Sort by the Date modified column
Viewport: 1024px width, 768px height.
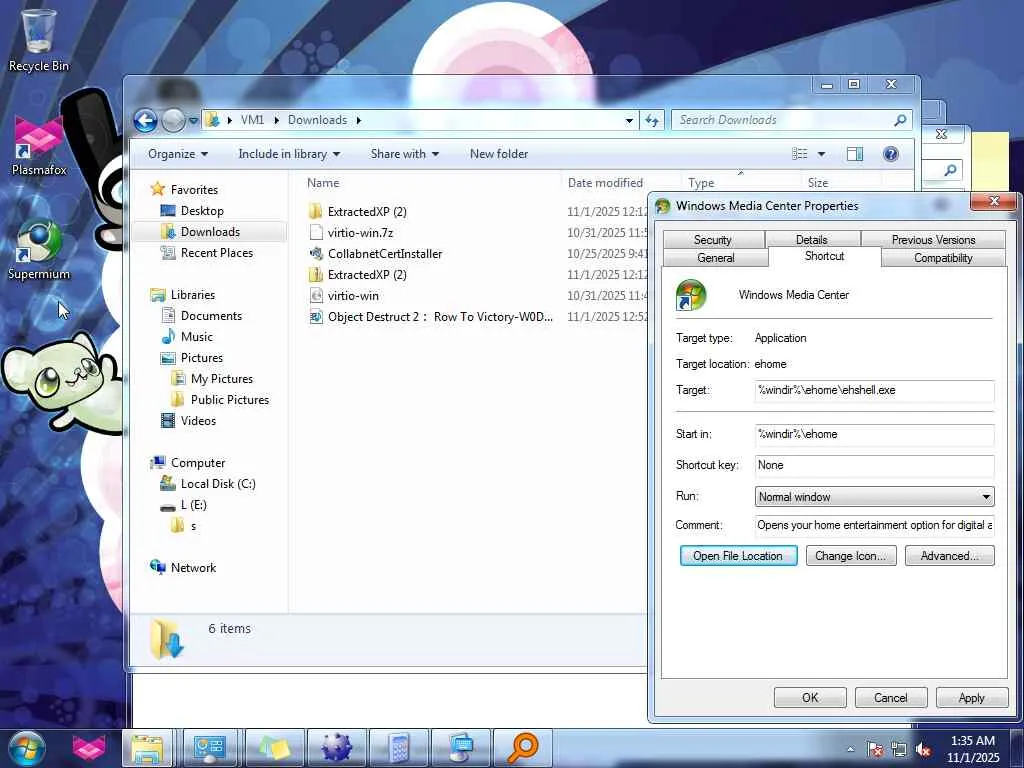point(605,183)
